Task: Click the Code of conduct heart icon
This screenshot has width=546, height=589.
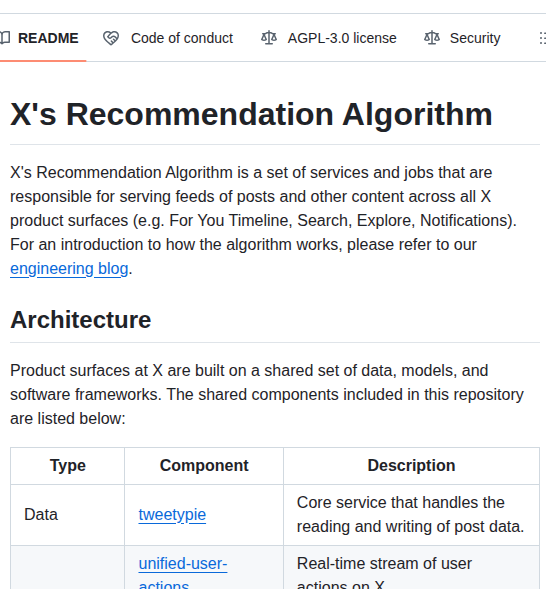Action: 111,38
